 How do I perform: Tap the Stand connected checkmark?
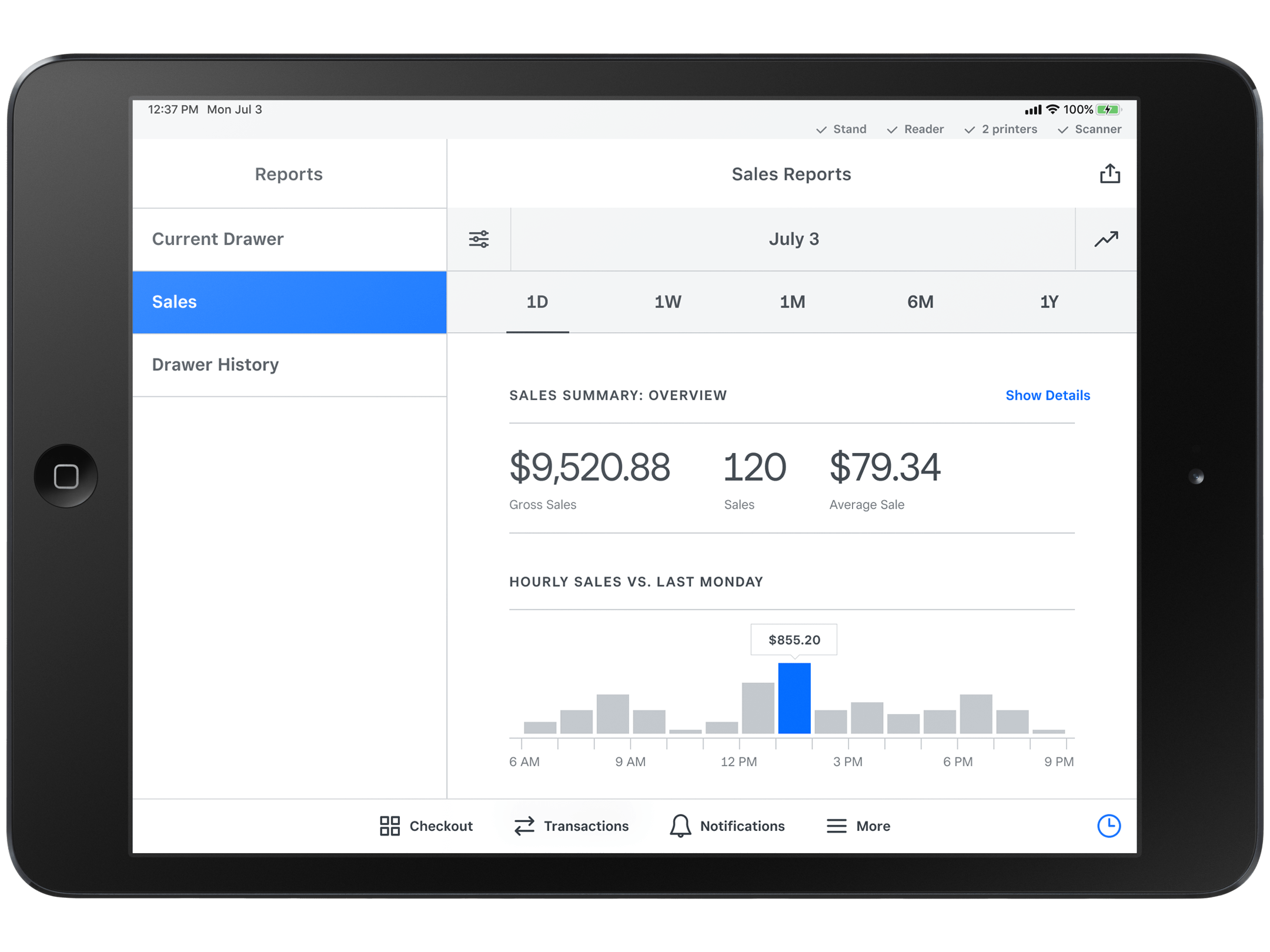click(822, 130)
